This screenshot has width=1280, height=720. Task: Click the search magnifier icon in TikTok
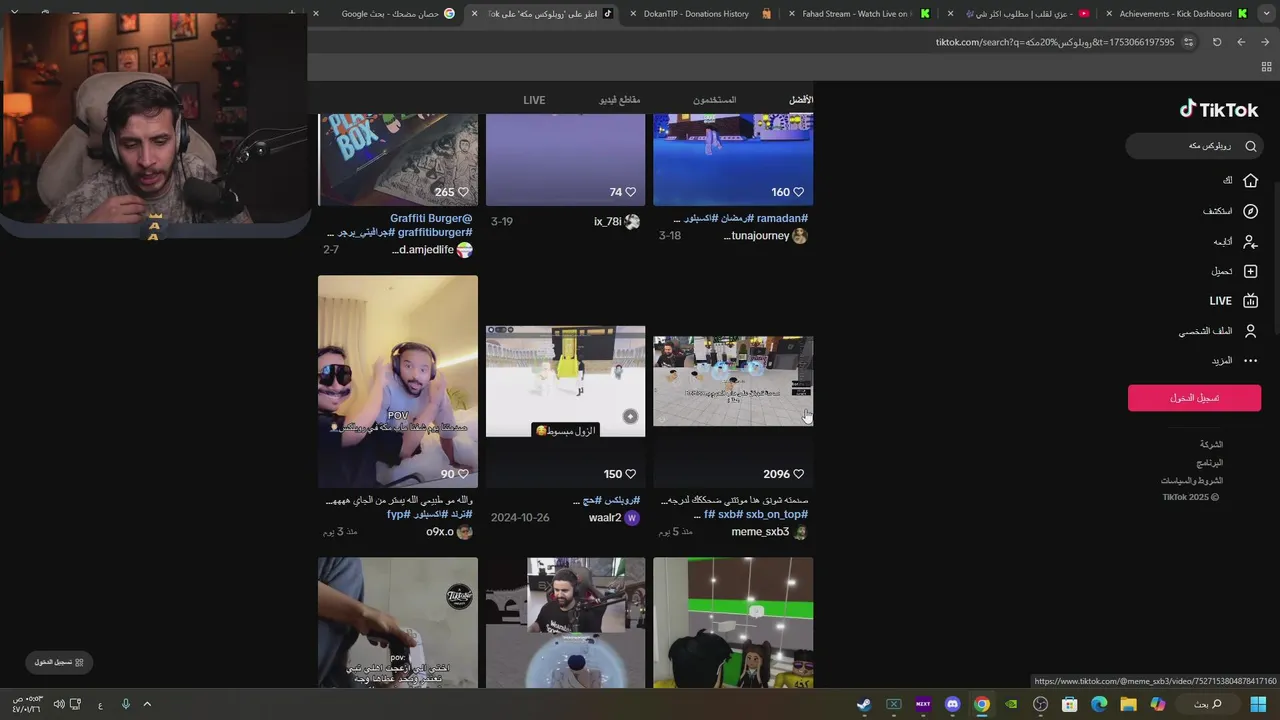pyautogui.click(x=1250, y=146)
